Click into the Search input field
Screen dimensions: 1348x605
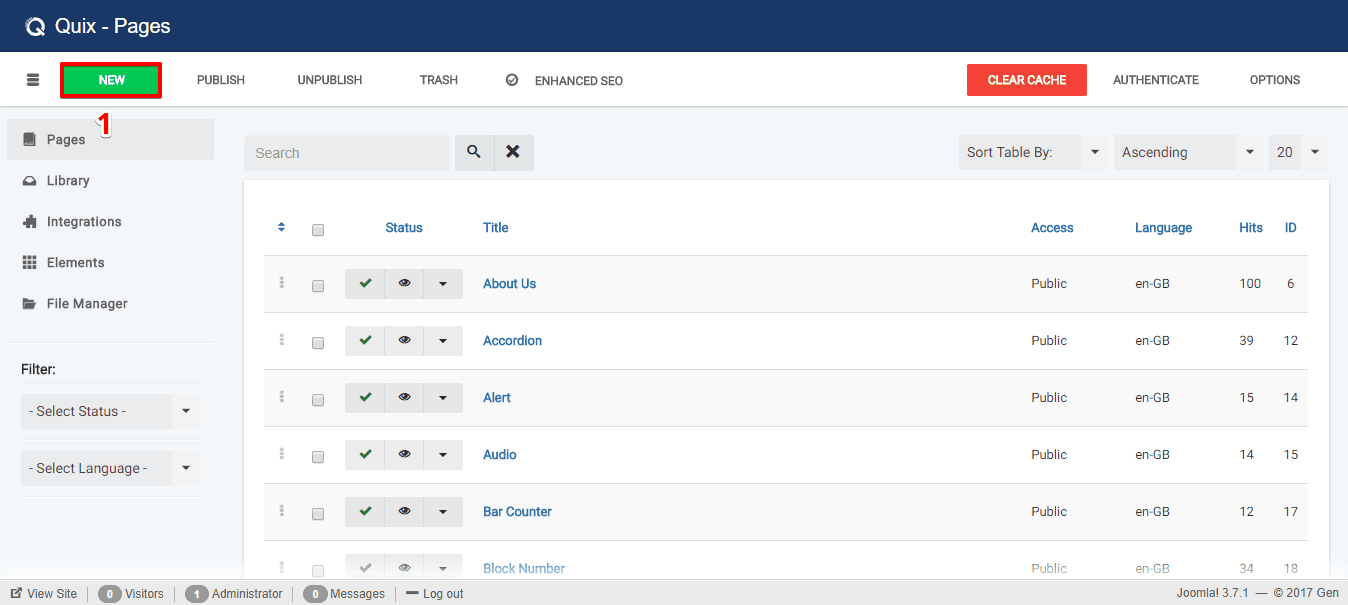(347, 153)
